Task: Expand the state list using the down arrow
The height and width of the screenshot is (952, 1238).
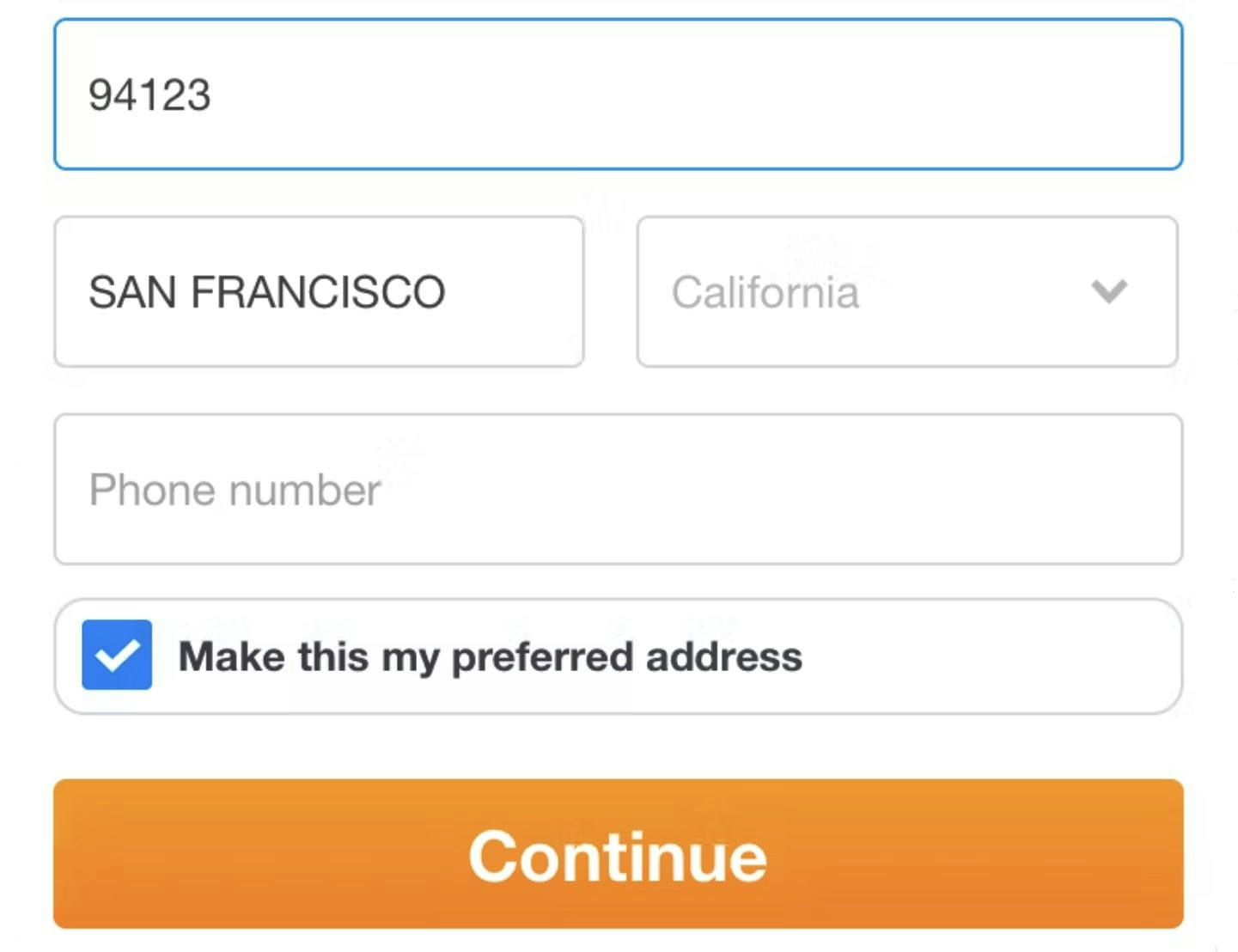Action: click(x=1109, y=291)
